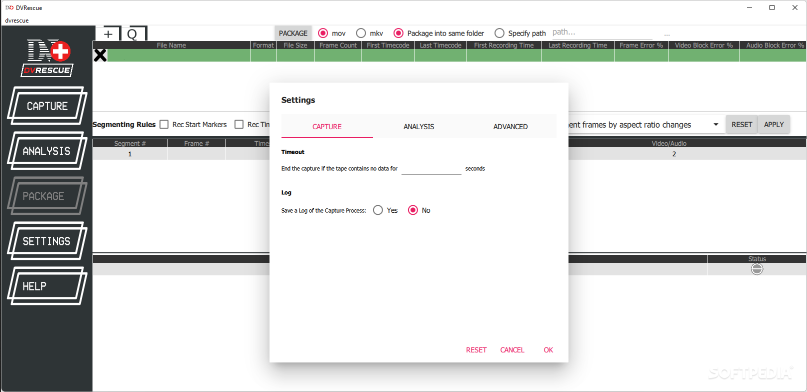Switch to the Advanced tab in Settings
The width and height of the screenshot is (807, 392).
(511, 126)
